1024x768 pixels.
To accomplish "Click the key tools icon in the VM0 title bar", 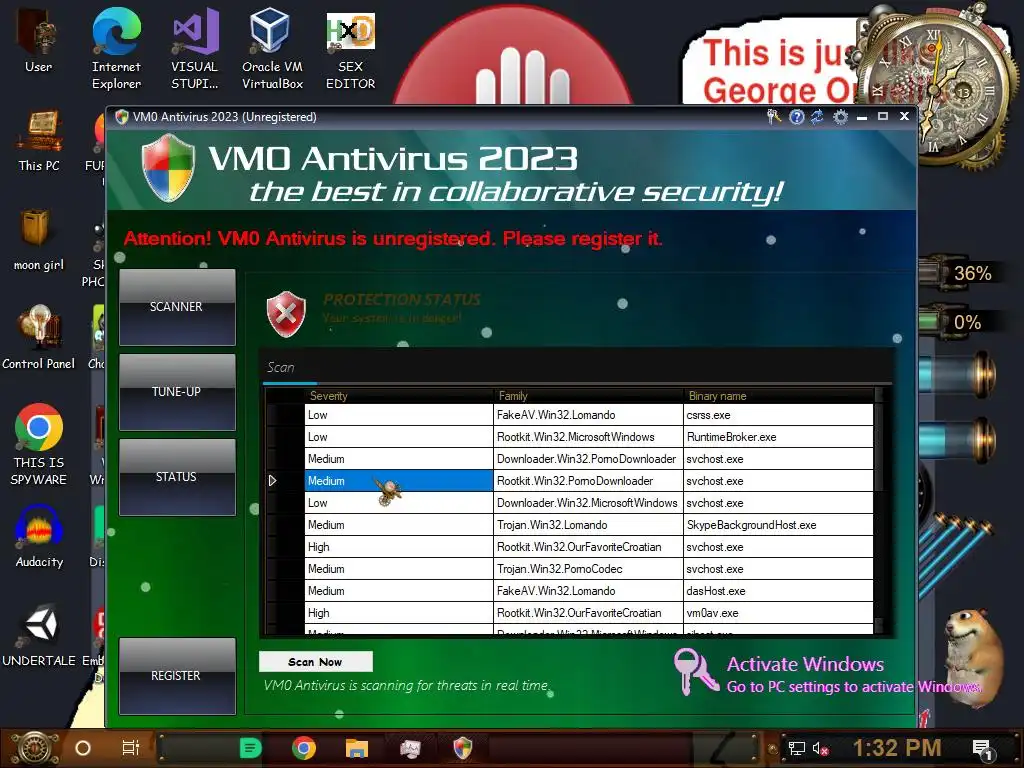I will tap(774, 117).
